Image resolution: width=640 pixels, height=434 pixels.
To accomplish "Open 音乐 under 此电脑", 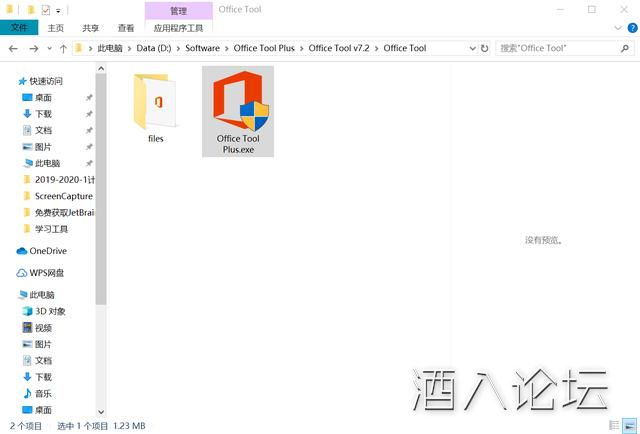I will click(x=43, y=394).
